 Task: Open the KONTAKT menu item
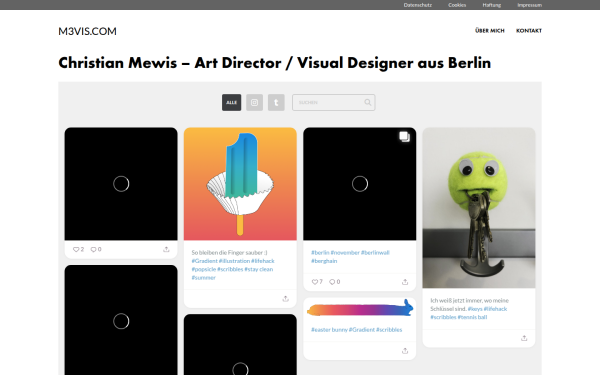pyautogui.click(x=529, y=31)
